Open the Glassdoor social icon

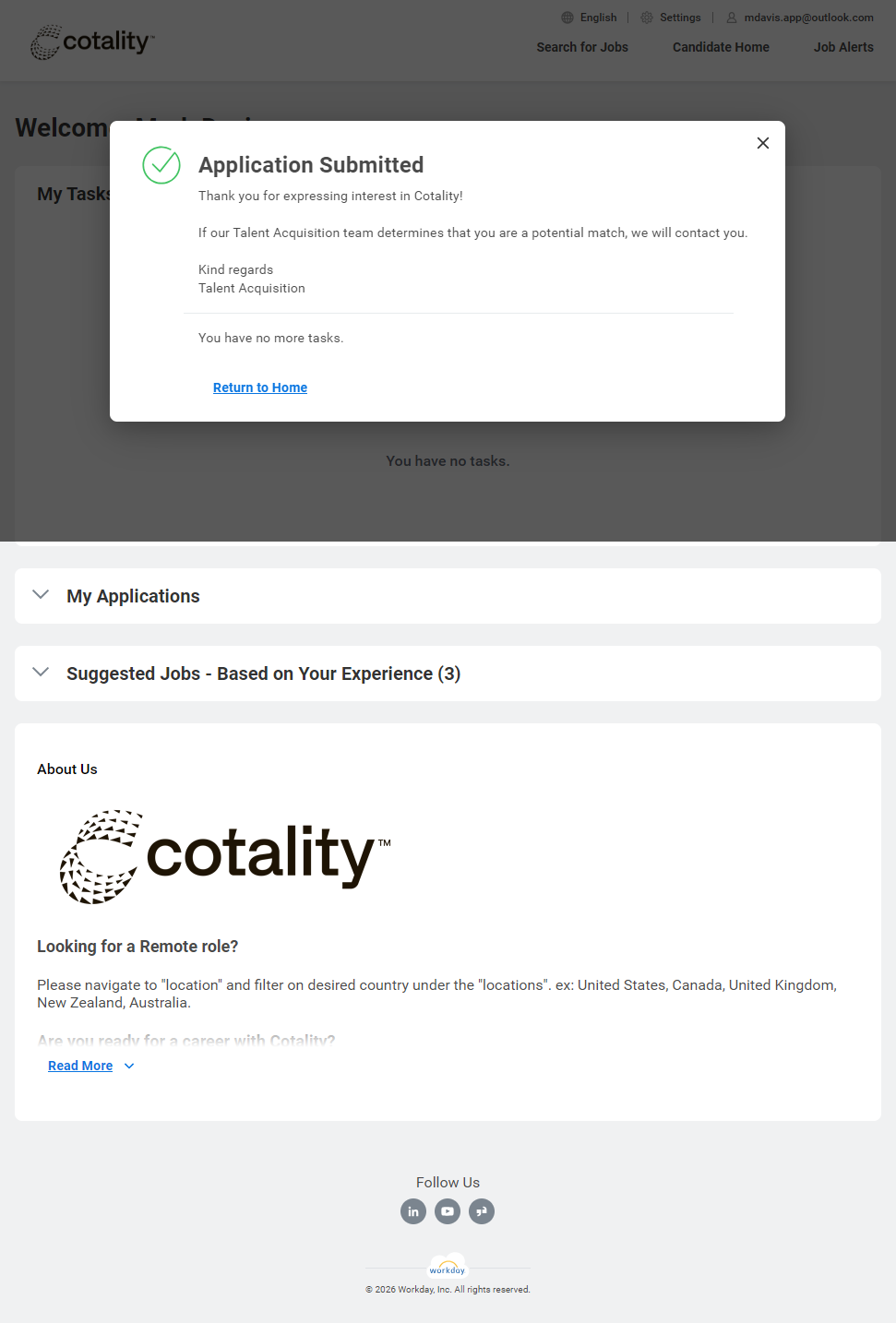[x=482, y=1211]
